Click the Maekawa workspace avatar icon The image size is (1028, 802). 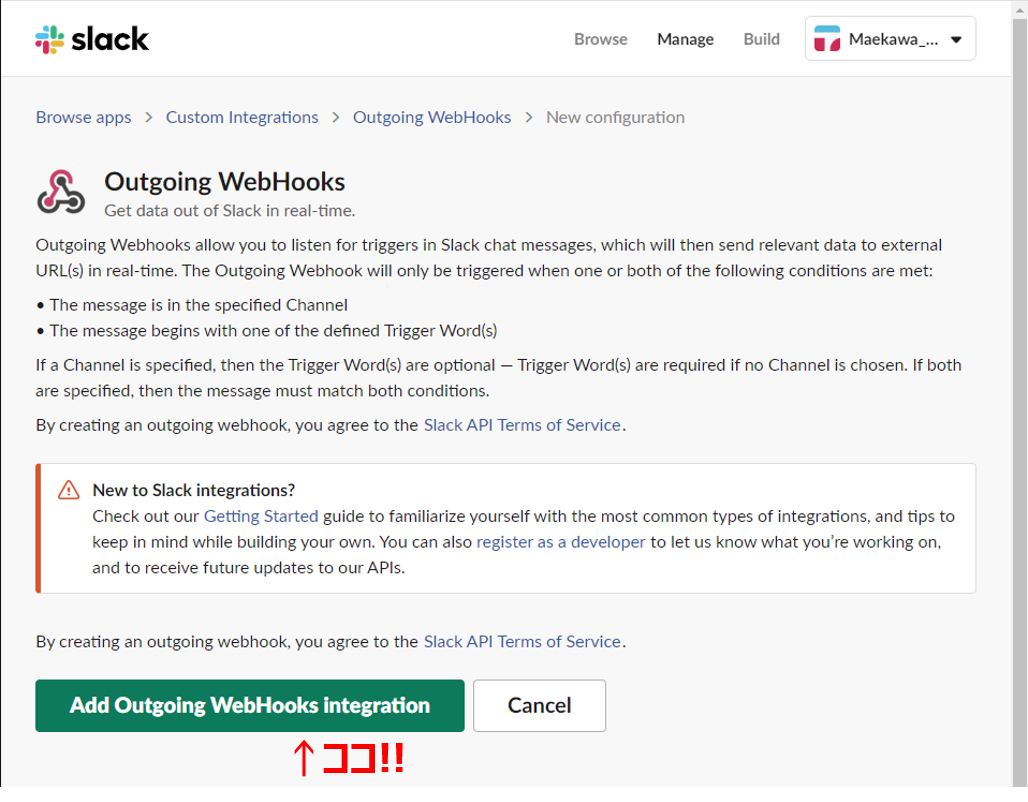pyautogui.click(x=827, y=39)
